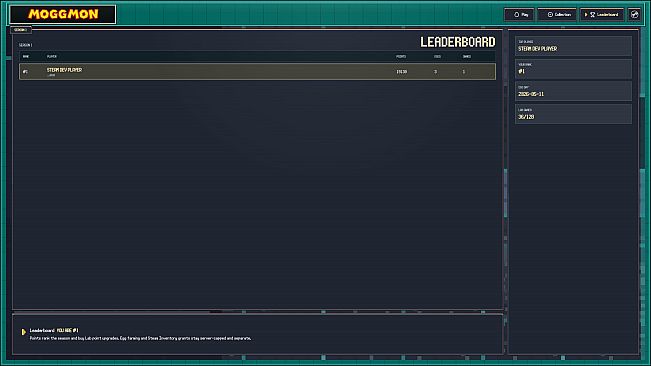Switch to the Collection tab

[557, 15]
